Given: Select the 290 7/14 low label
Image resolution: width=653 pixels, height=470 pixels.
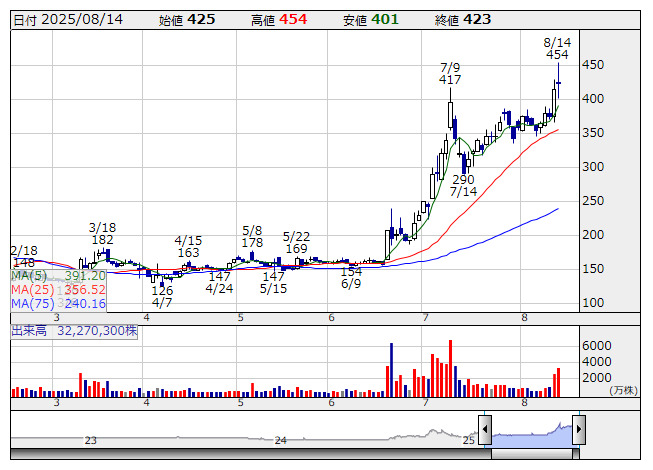Looking at the screenshot, I should 464,186.
